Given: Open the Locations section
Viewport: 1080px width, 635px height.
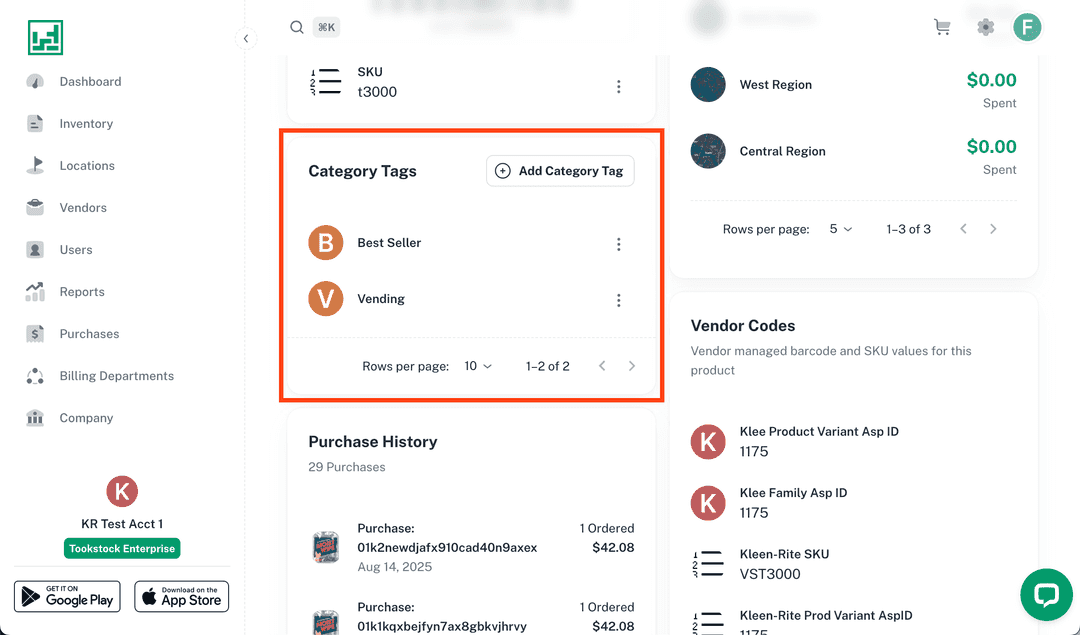Looking at the screenshot, I should 86,165.
